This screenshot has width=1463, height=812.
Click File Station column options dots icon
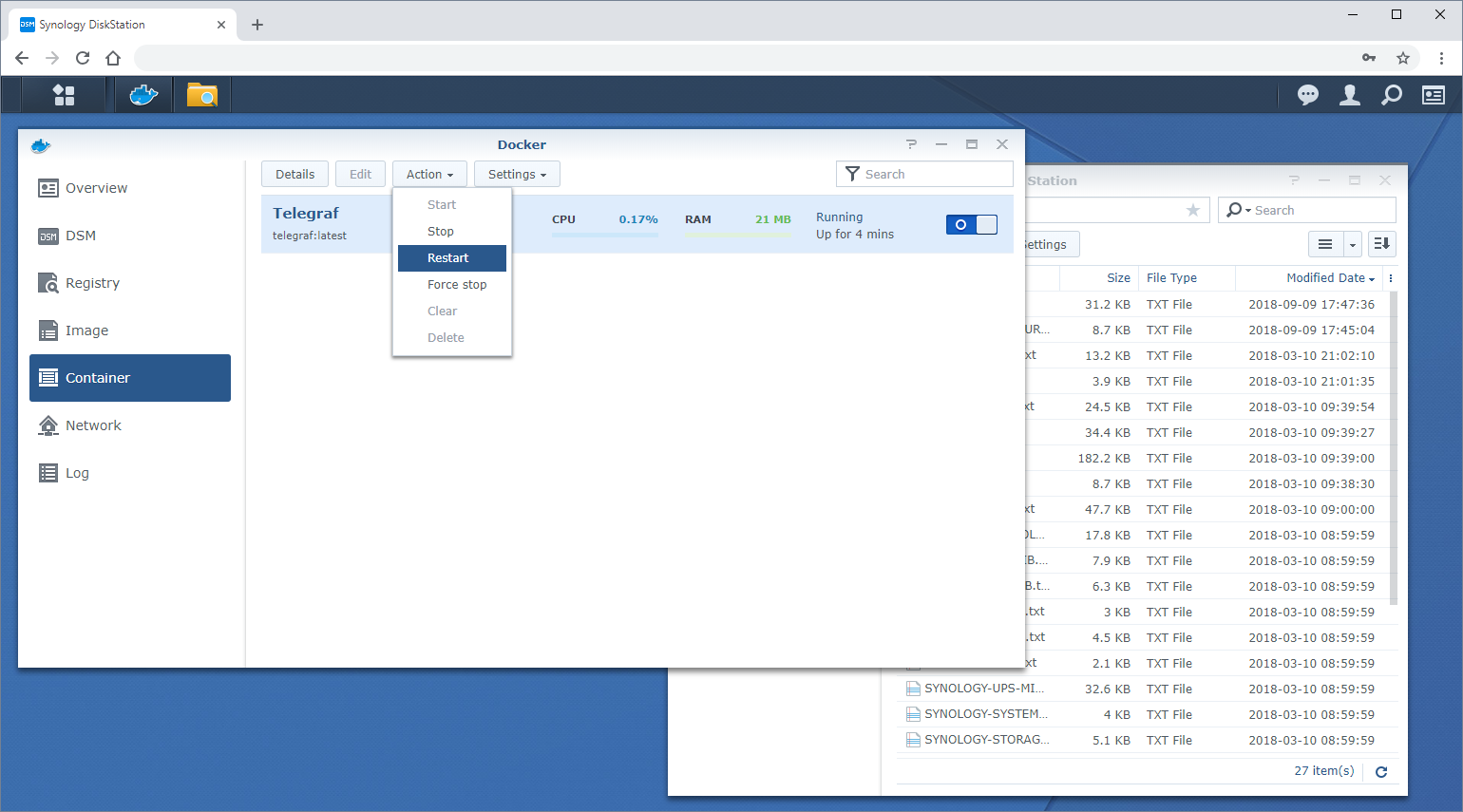click(x=1391, y=278)
